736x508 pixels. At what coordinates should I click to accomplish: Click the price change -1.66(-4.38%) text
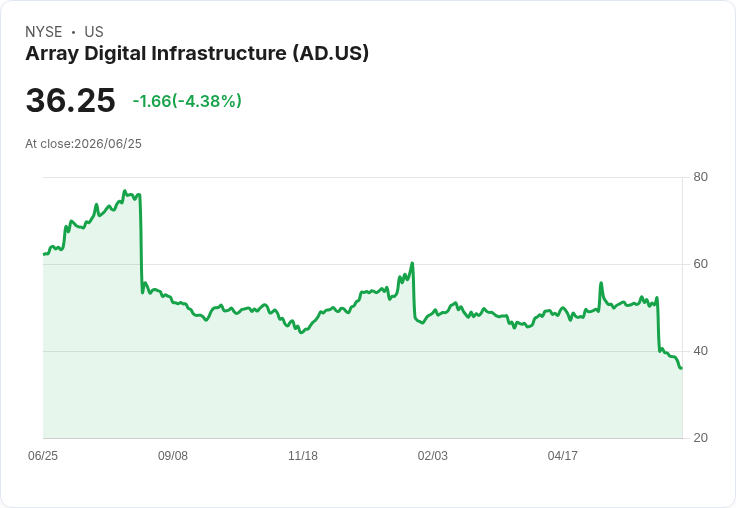point(187,101)
